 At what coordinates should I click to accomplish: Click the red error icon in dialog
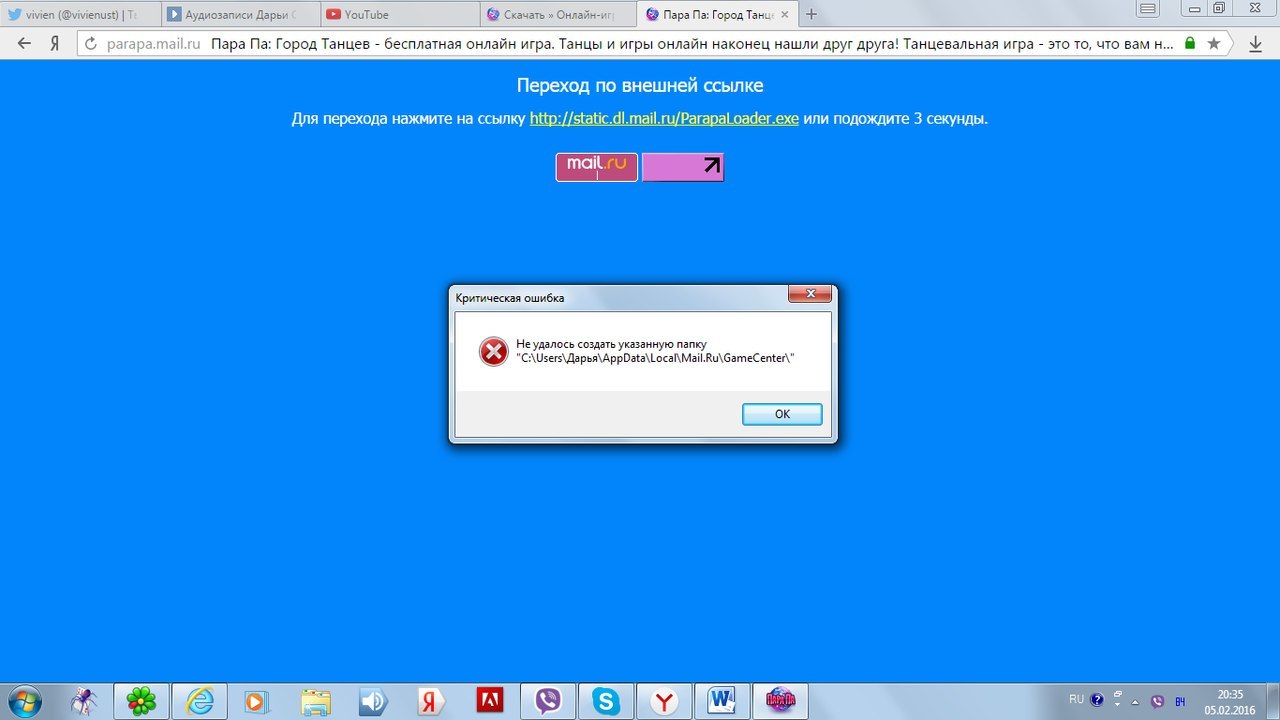[494, 351]
